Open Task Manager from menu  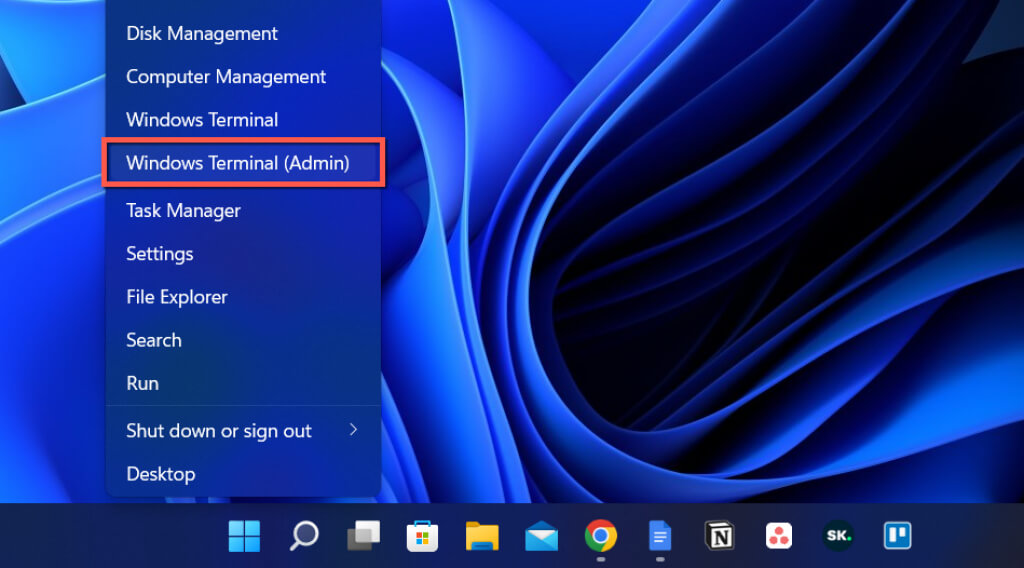pyautogui.click(x=243, y=210)
